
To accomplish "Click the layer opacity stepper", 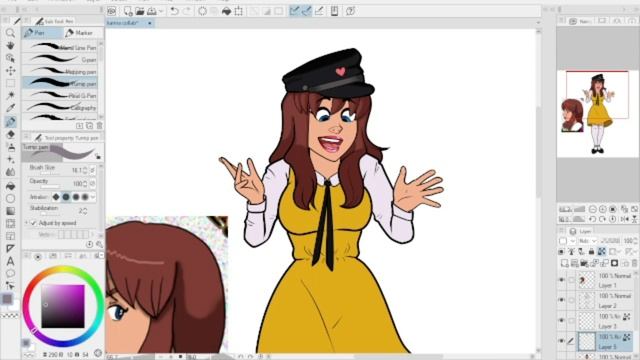I will coord(636,241).
